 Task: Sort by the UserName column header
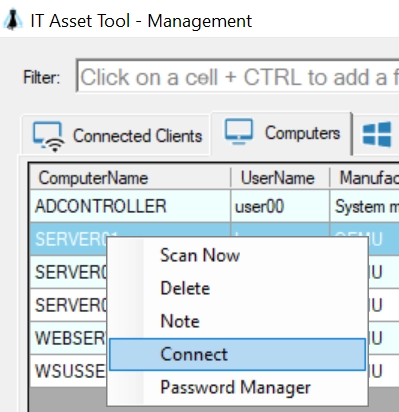(280, 178)
